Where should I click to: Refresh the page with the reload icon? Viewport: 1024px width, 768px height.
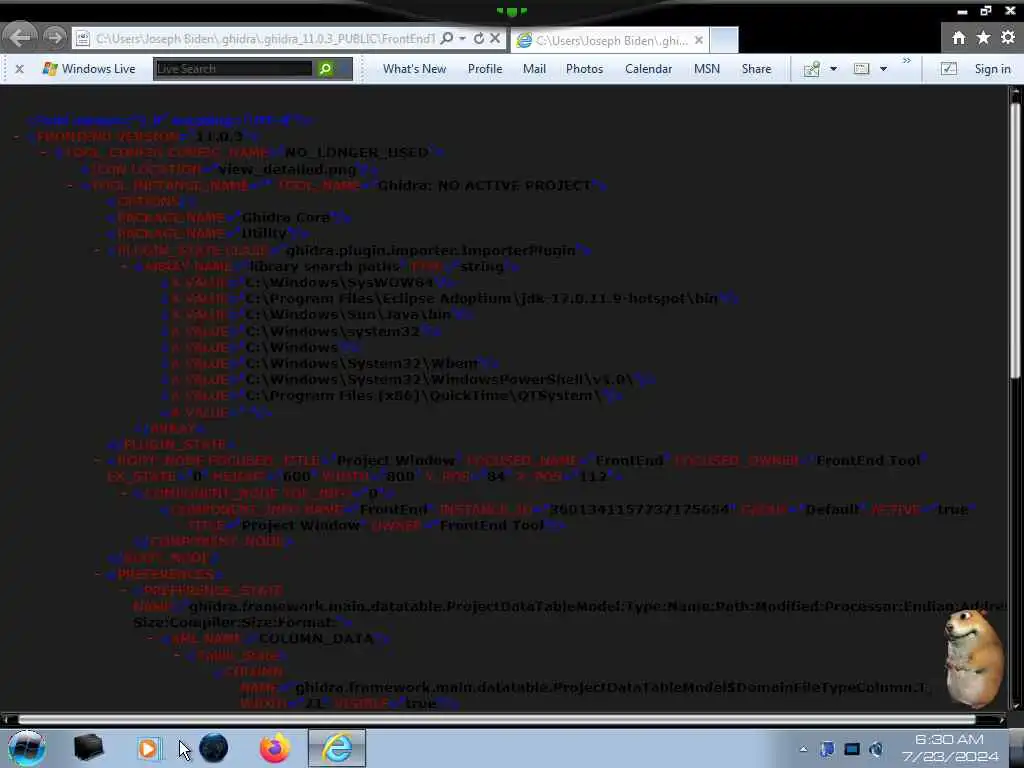point(479,39)
